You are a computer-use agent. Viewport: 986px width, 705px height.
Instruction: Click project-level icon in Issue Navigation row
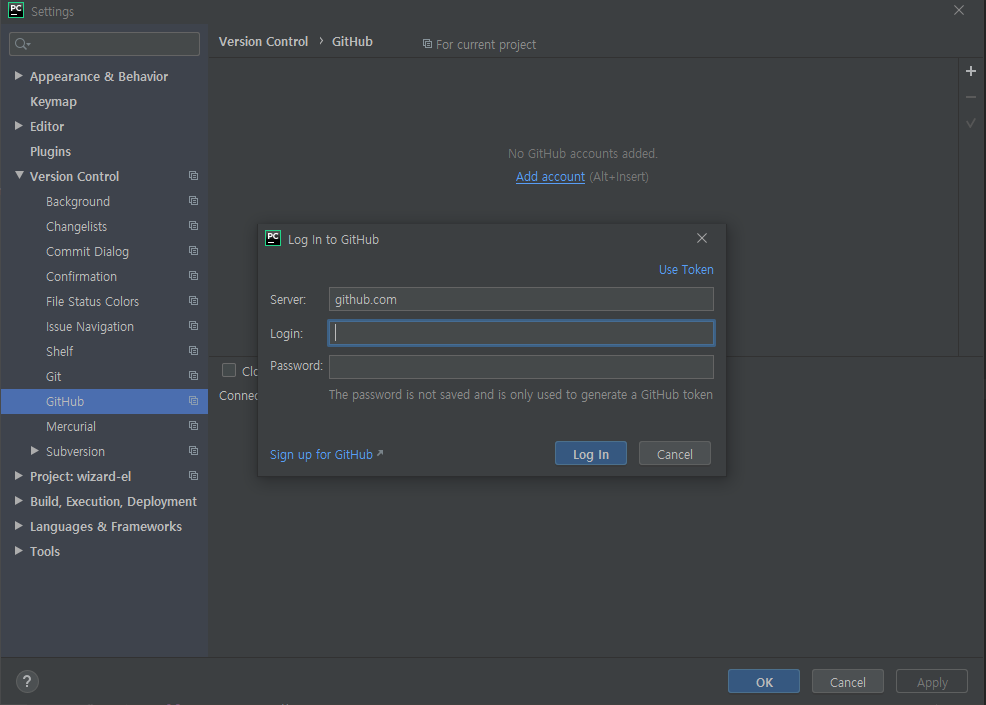pyautogui.click(x=194, y=326)
